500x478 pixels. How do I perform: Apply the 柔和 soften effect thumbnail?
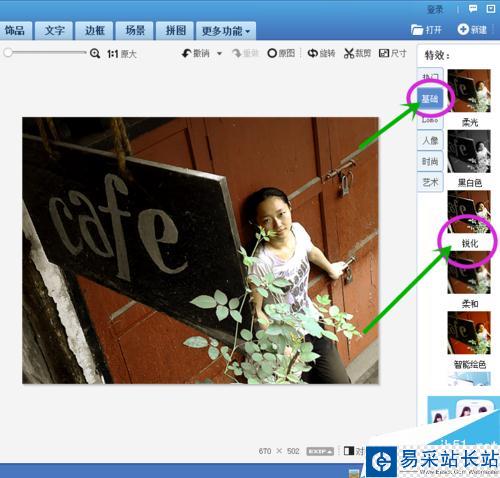tap(469, 272)
